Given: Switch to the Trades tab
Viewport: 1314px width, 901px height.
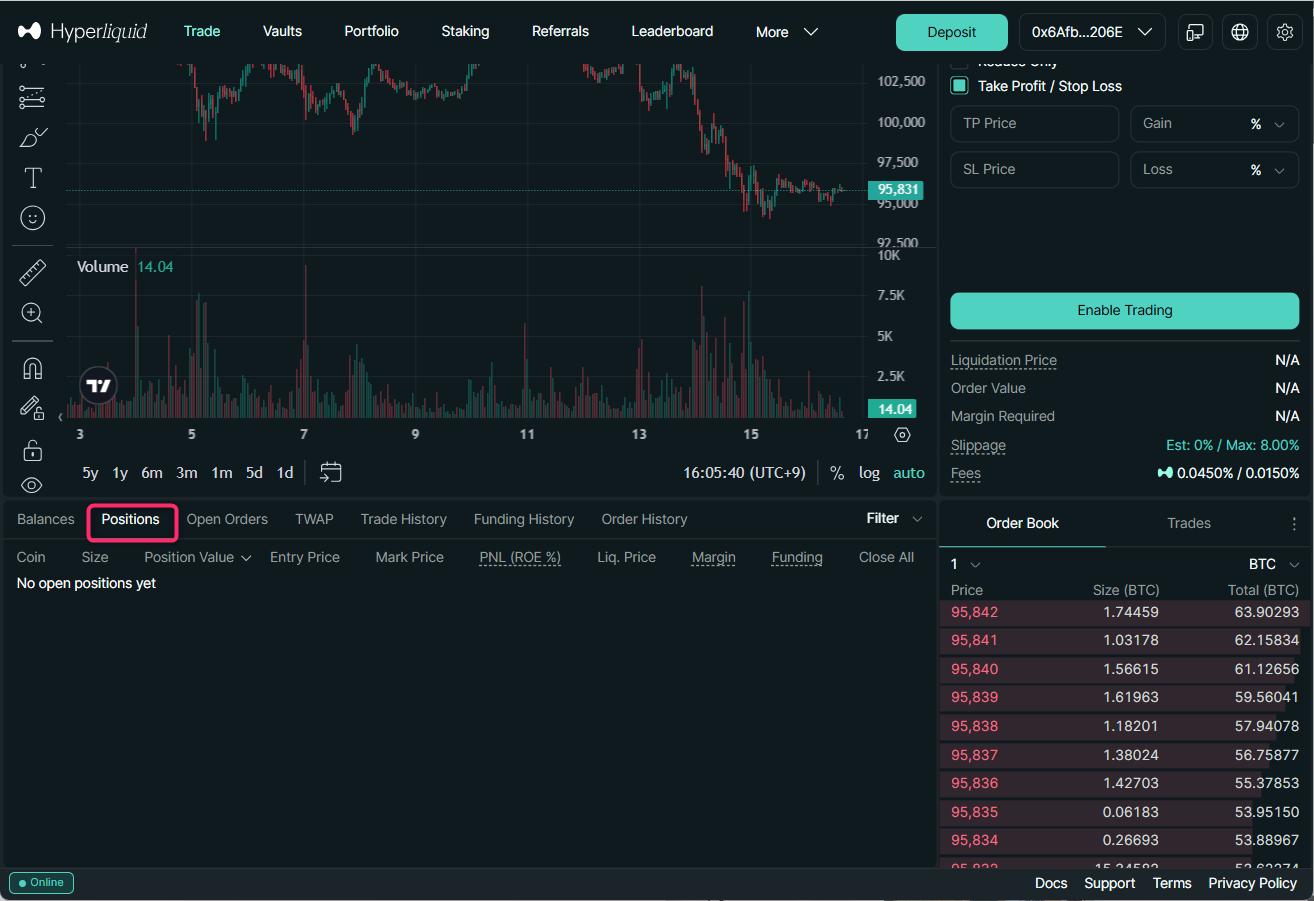Looking at the screenshot, I should [x=1188, y=523].
